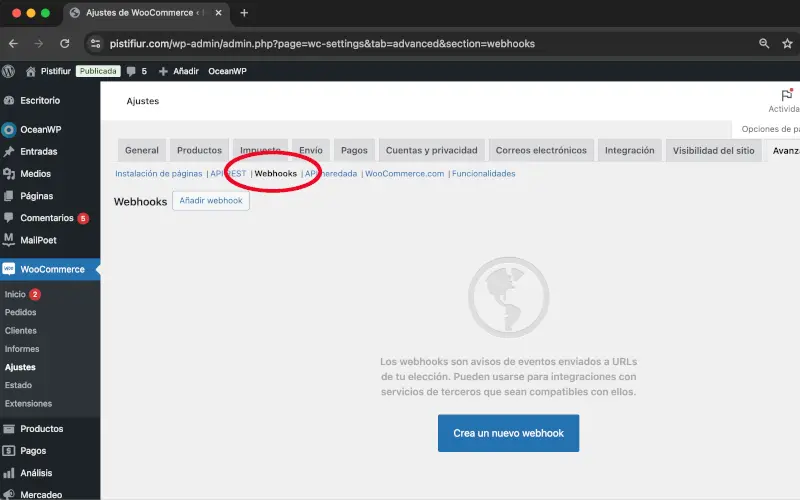Open the Pedidos submenu item
This screenshot has width=800, height=500.
point(20,312)
